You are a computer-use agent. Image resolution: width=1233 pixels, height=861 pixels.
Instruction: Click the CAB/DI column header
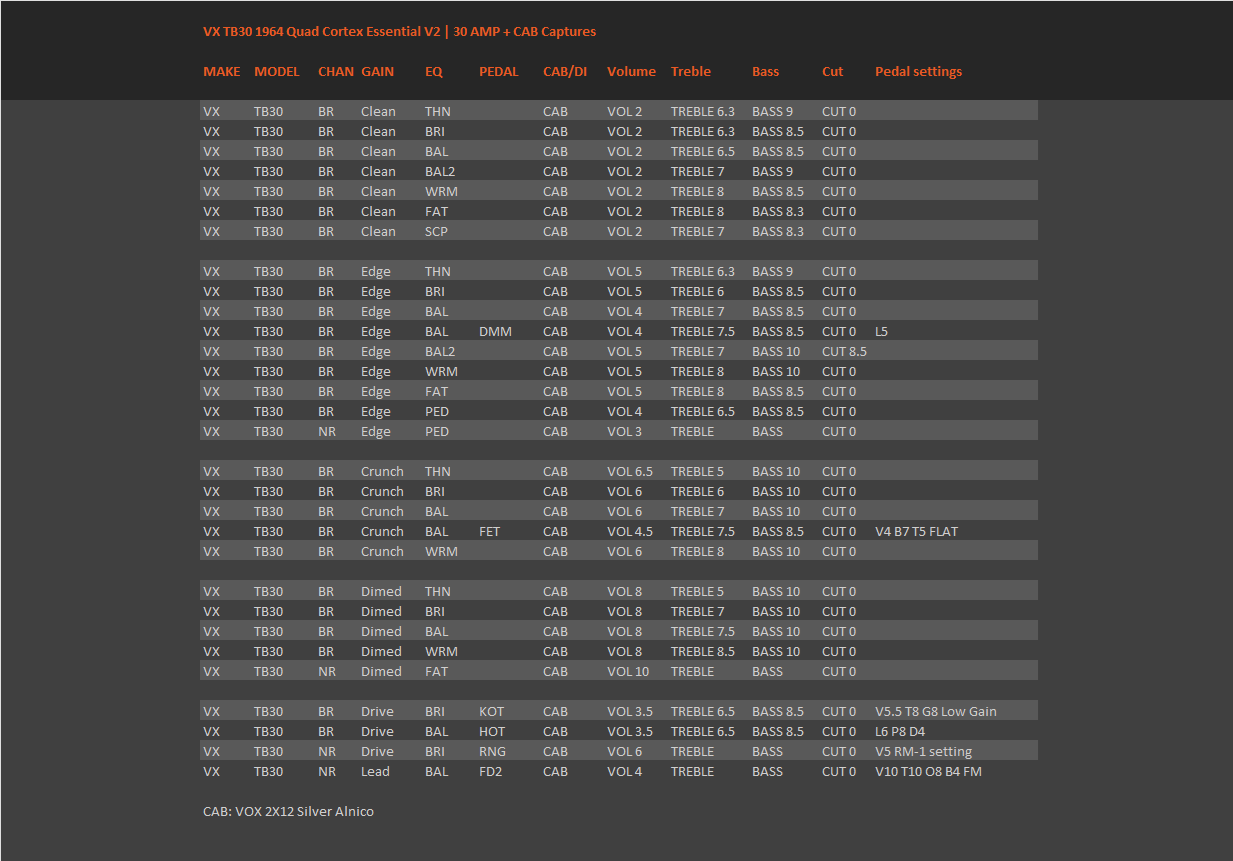pyautogui.click(x=565, y=72)
